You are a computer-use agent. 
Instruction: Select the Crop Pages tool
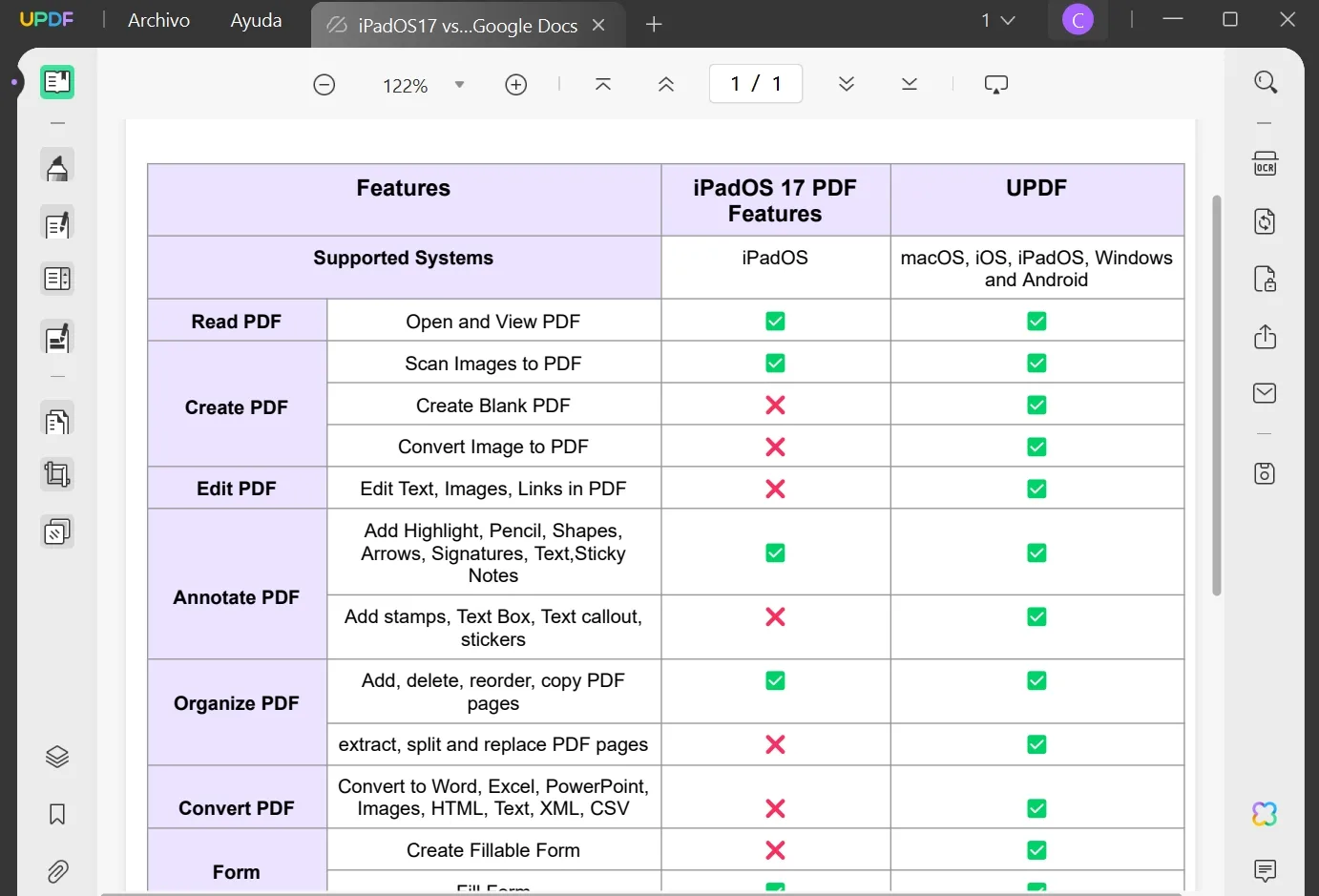click(x=57, y=474)
